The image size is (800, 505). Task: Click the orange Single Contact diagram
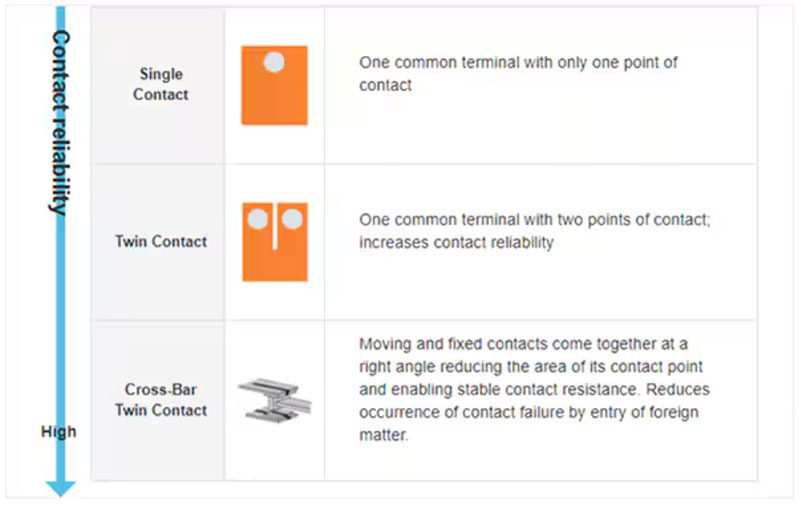click(274, 95)
